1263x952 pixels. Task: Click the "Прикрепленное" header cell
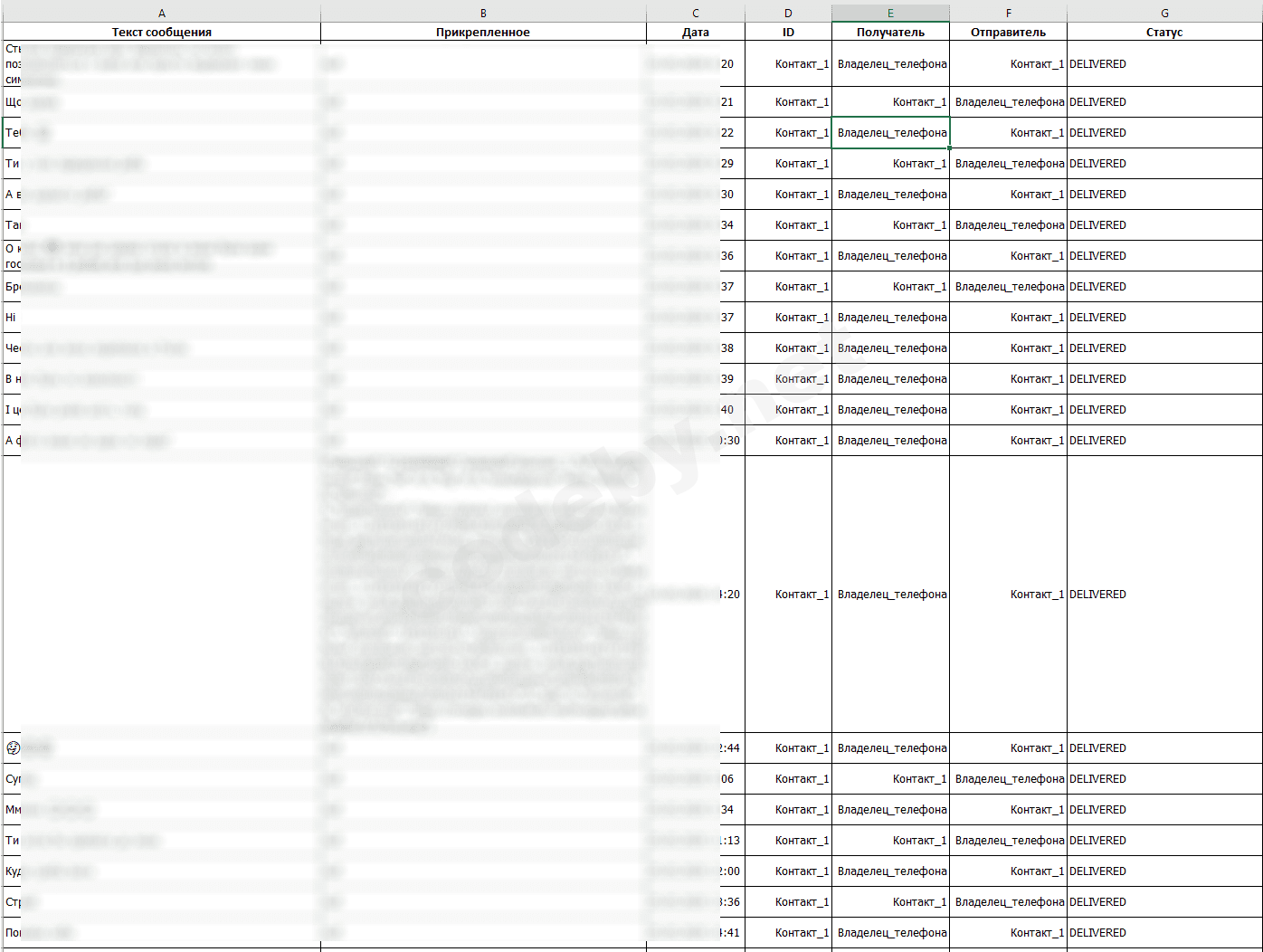click(x=483, y=32)
